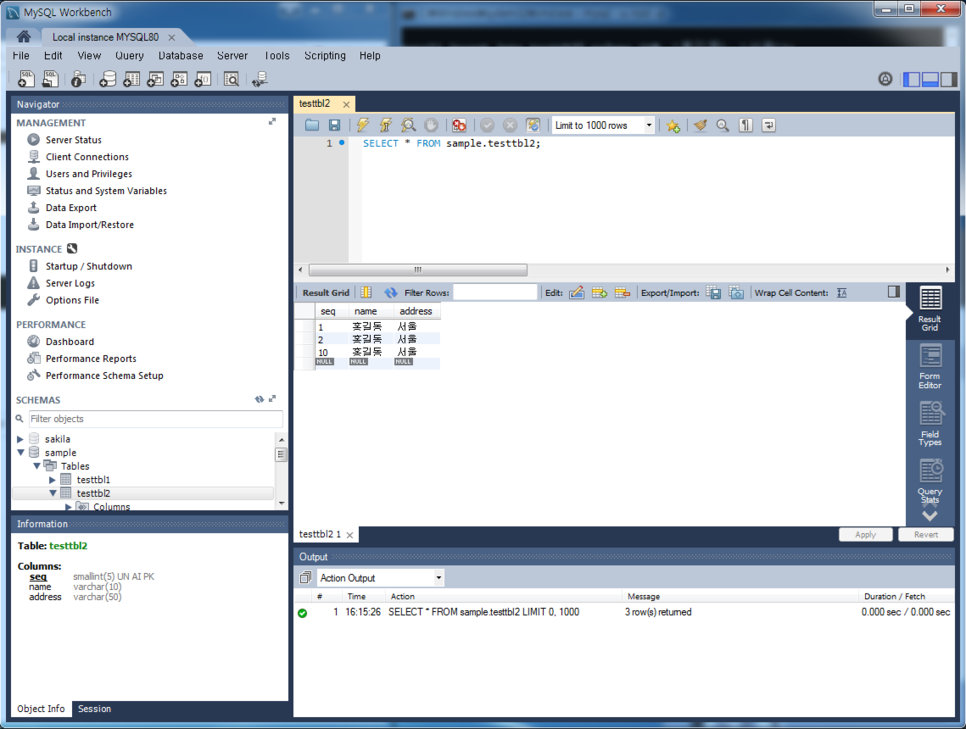Image resolution: width=966 pixels, height=729 pixels.
Task: Save the script to a file
Action: coord(334,125)
